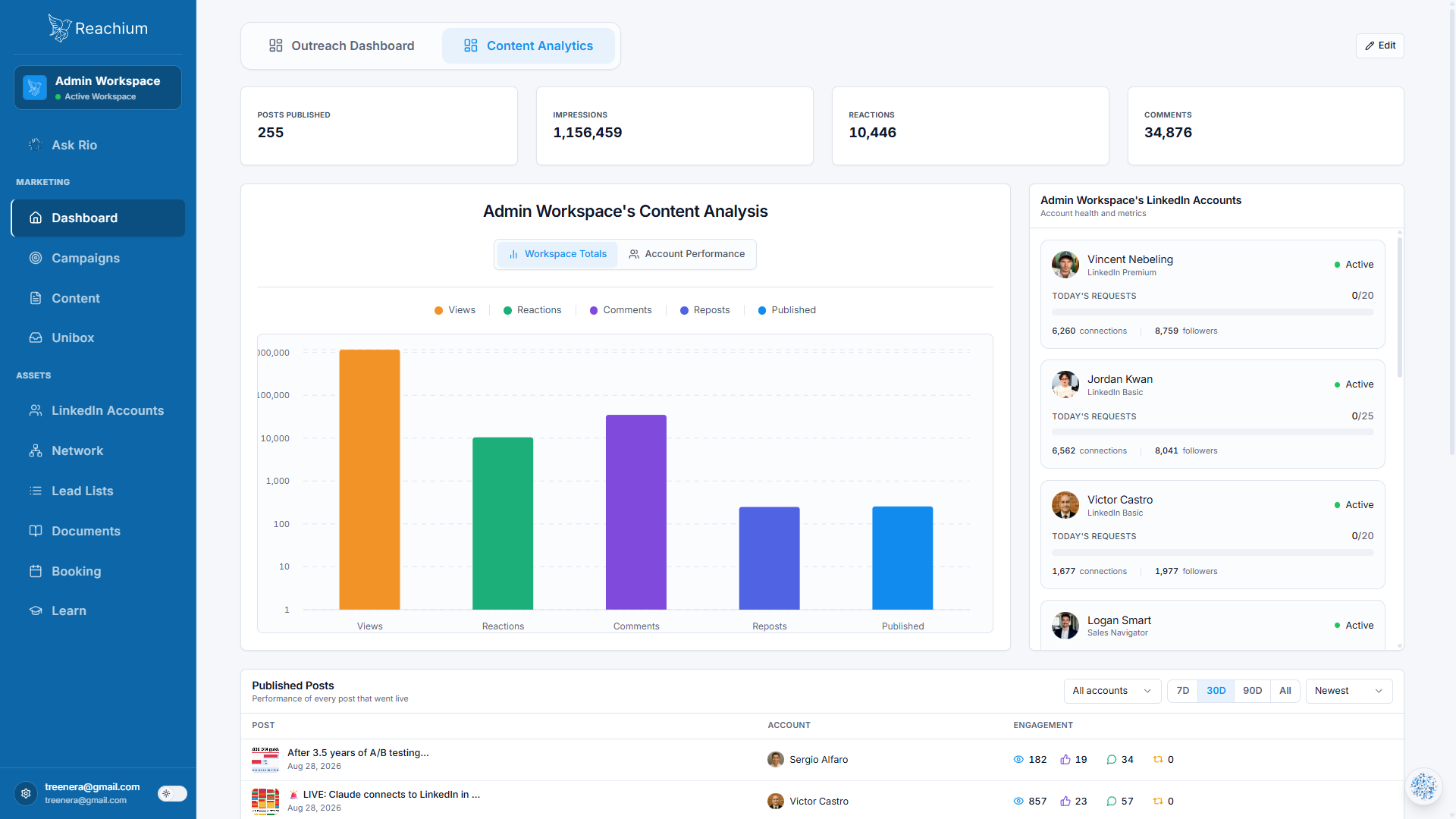Open Campaigns from the sidebar
Image resolution: width=1456 pixels, height=819 pixels.
pos(98,258)
